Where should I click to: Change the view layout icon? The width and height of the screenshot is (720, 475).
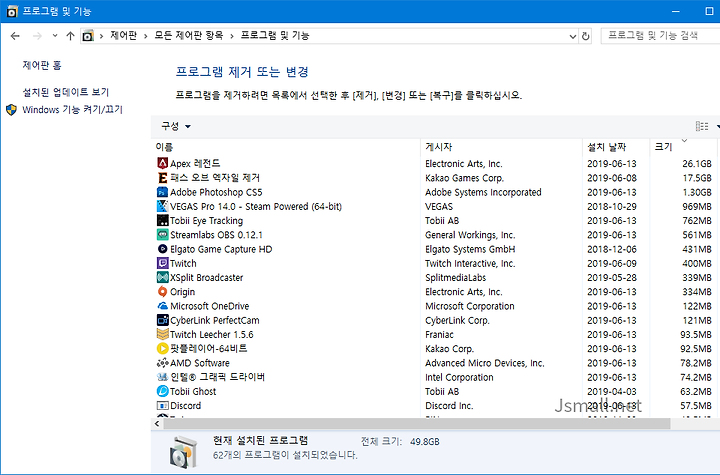click(702, 126)
